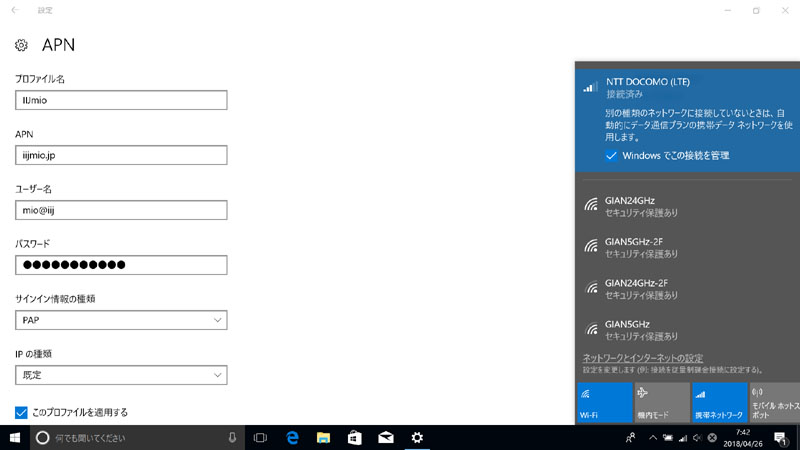Viewport: 800px width, 450px height.
Task: Click the APN field containing iijmio.jp
Action: pyautogui.click(x=121, y=155)
